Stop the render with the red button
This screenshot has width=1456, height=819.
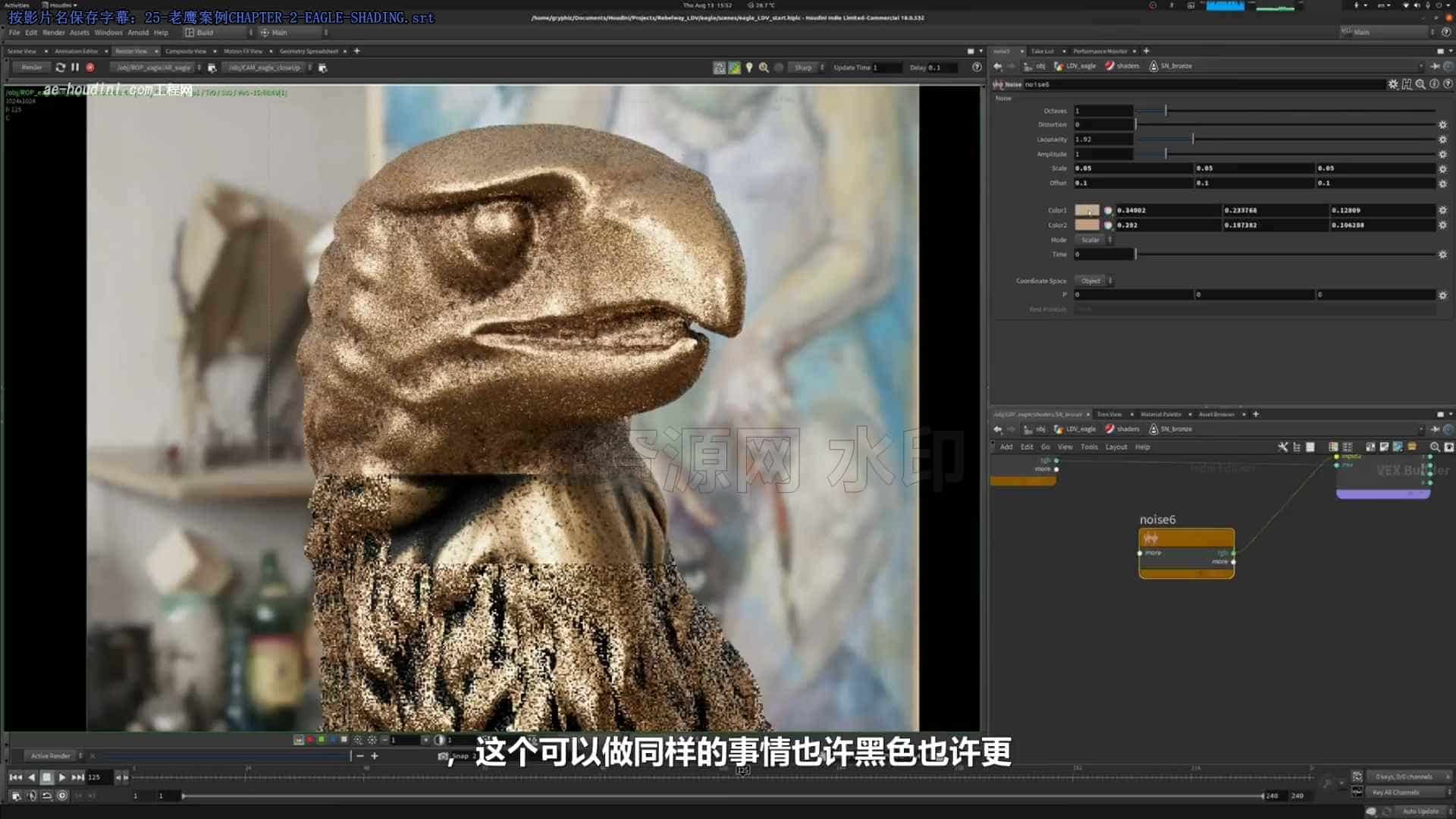[x=90, y=67]
